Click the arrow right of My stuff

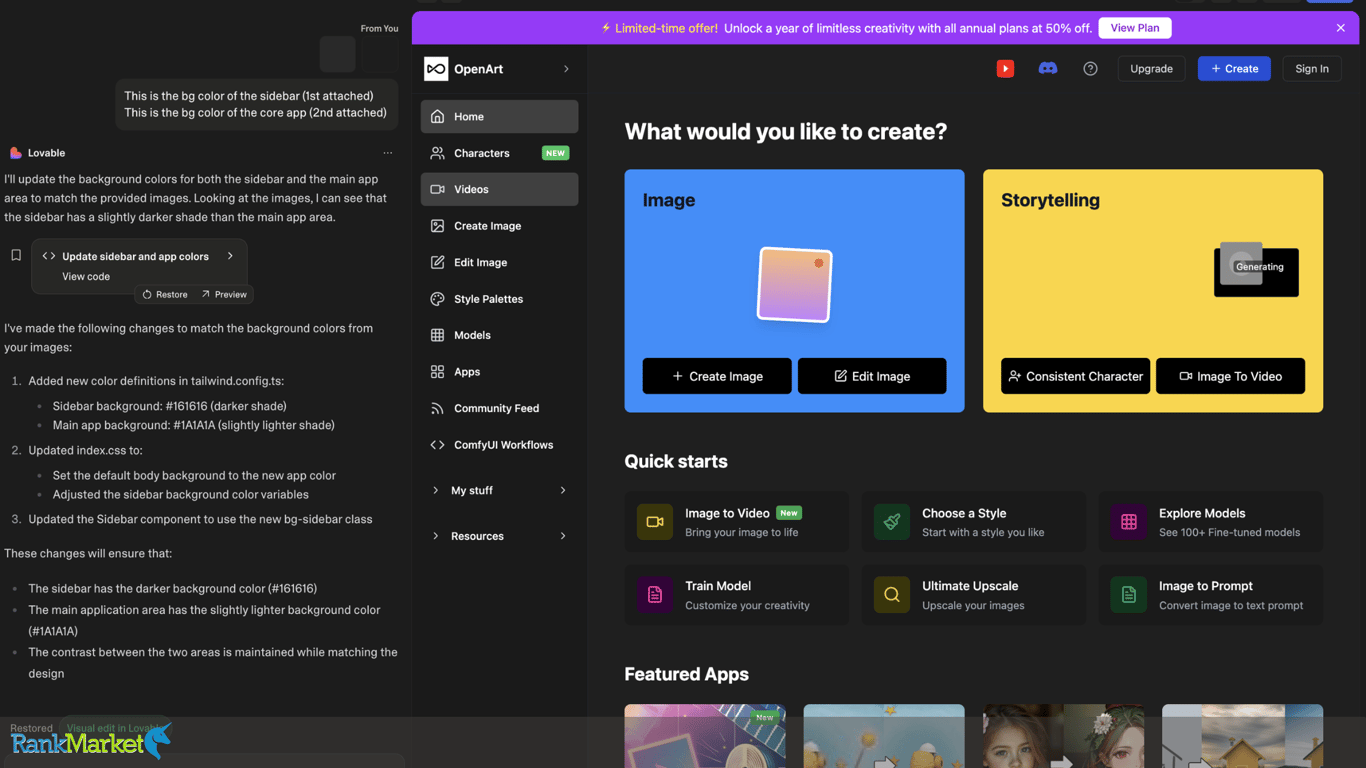pos(563,490)
